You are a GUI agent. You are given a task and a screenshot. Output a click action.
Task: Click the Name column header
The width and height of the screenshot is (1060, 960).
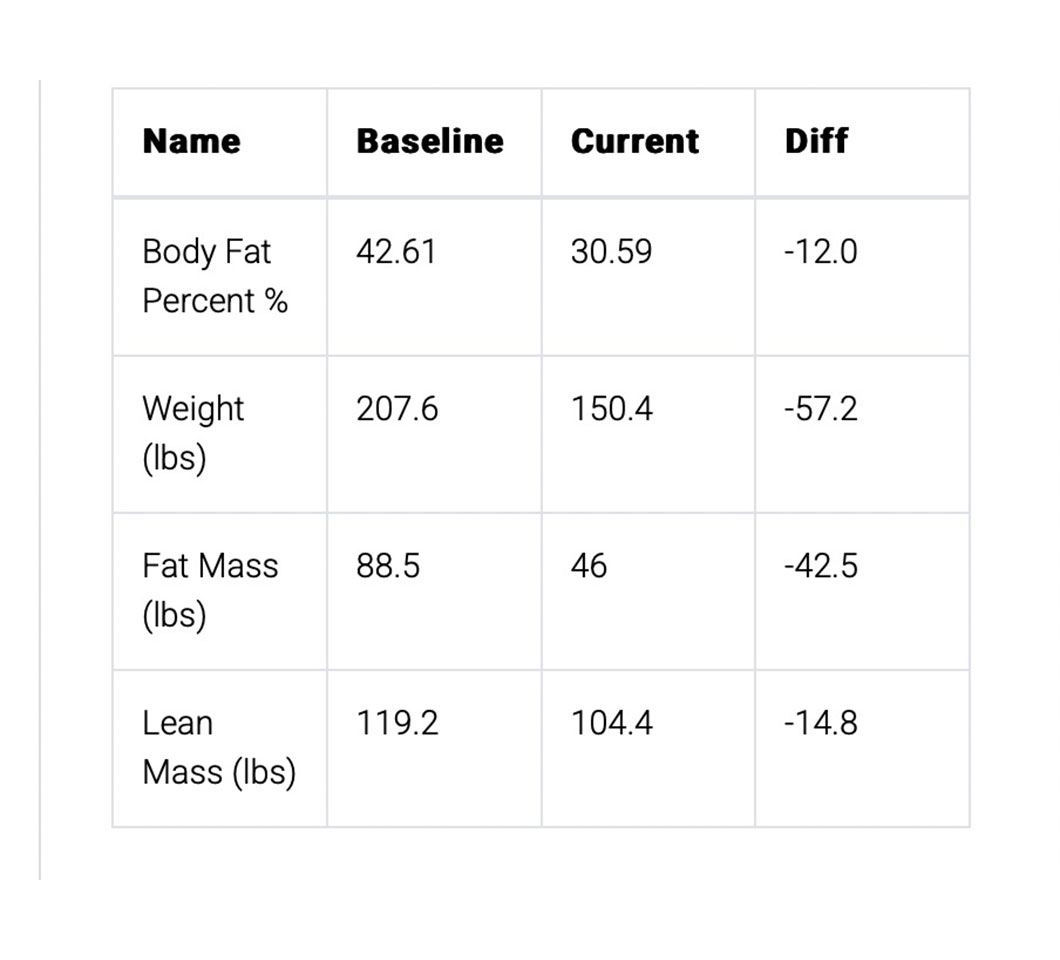coord(191,141)
